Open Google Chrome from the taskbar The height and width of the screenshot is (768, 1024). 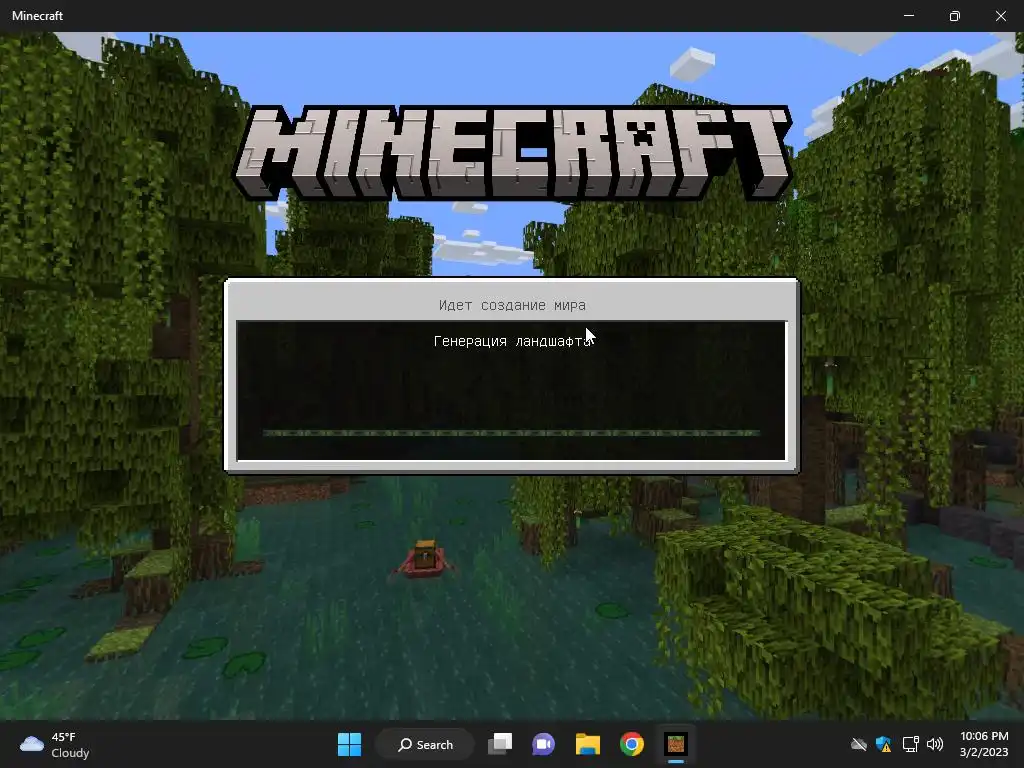632,744
